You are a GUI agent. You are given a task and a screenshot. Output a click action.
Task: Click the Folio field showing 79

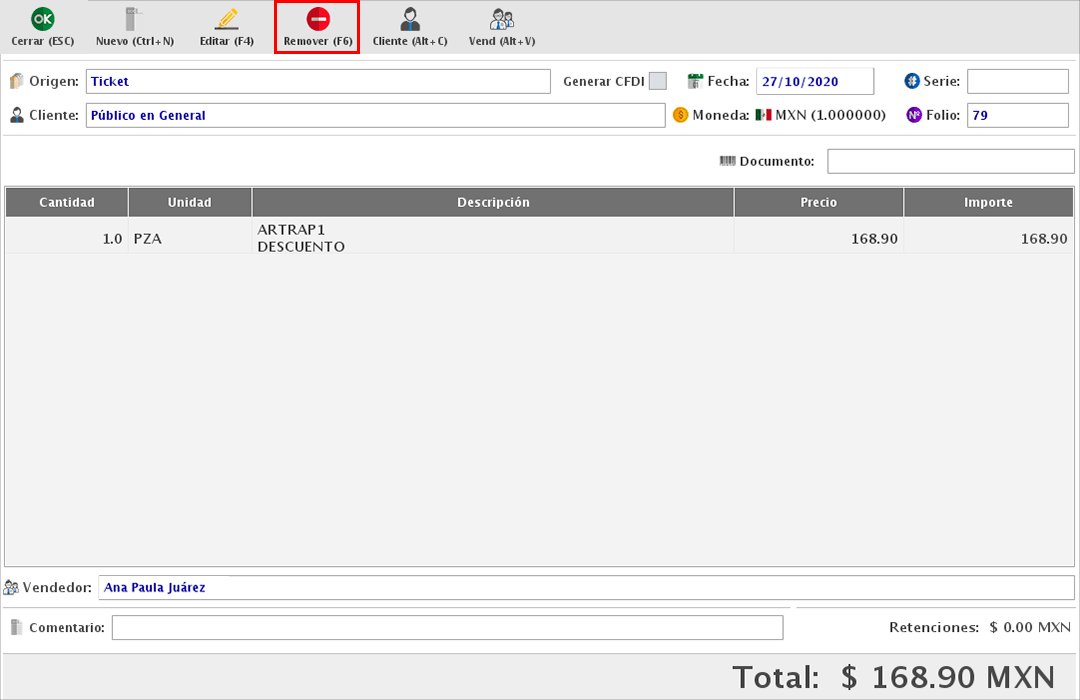pyautogui.click(x=1017, y=115)
